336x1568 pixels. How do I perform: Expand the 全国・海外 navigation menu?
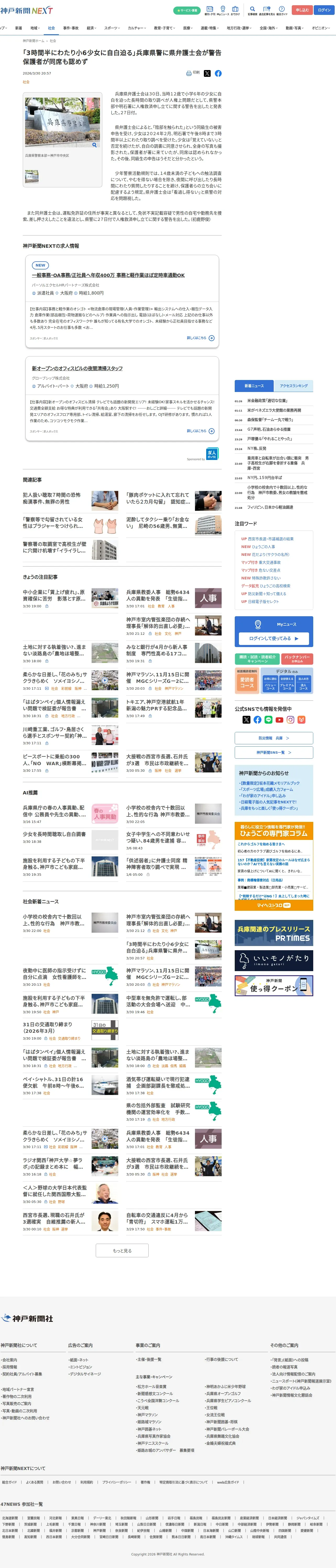coord(270,28)
